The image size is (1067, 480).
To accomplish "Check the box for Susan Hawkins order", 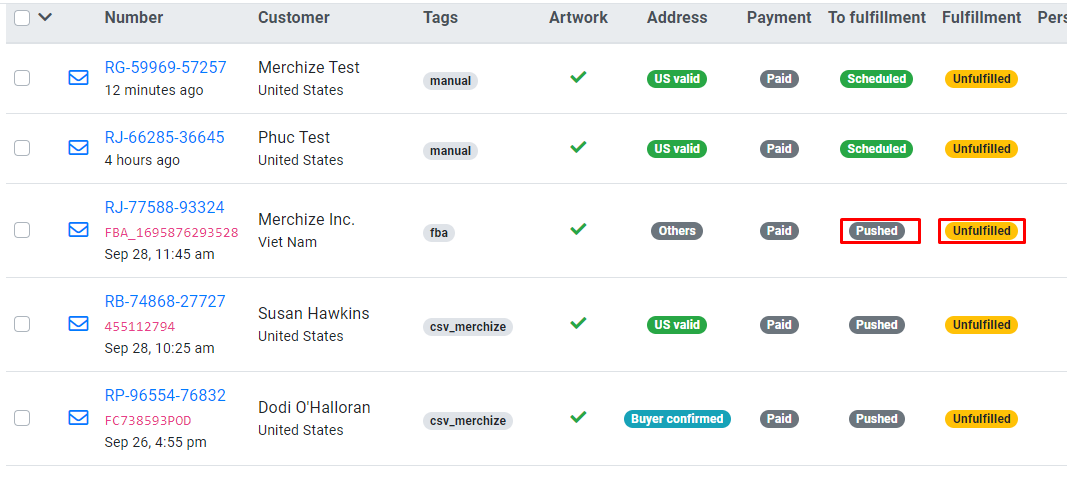I will pos(22,324).
